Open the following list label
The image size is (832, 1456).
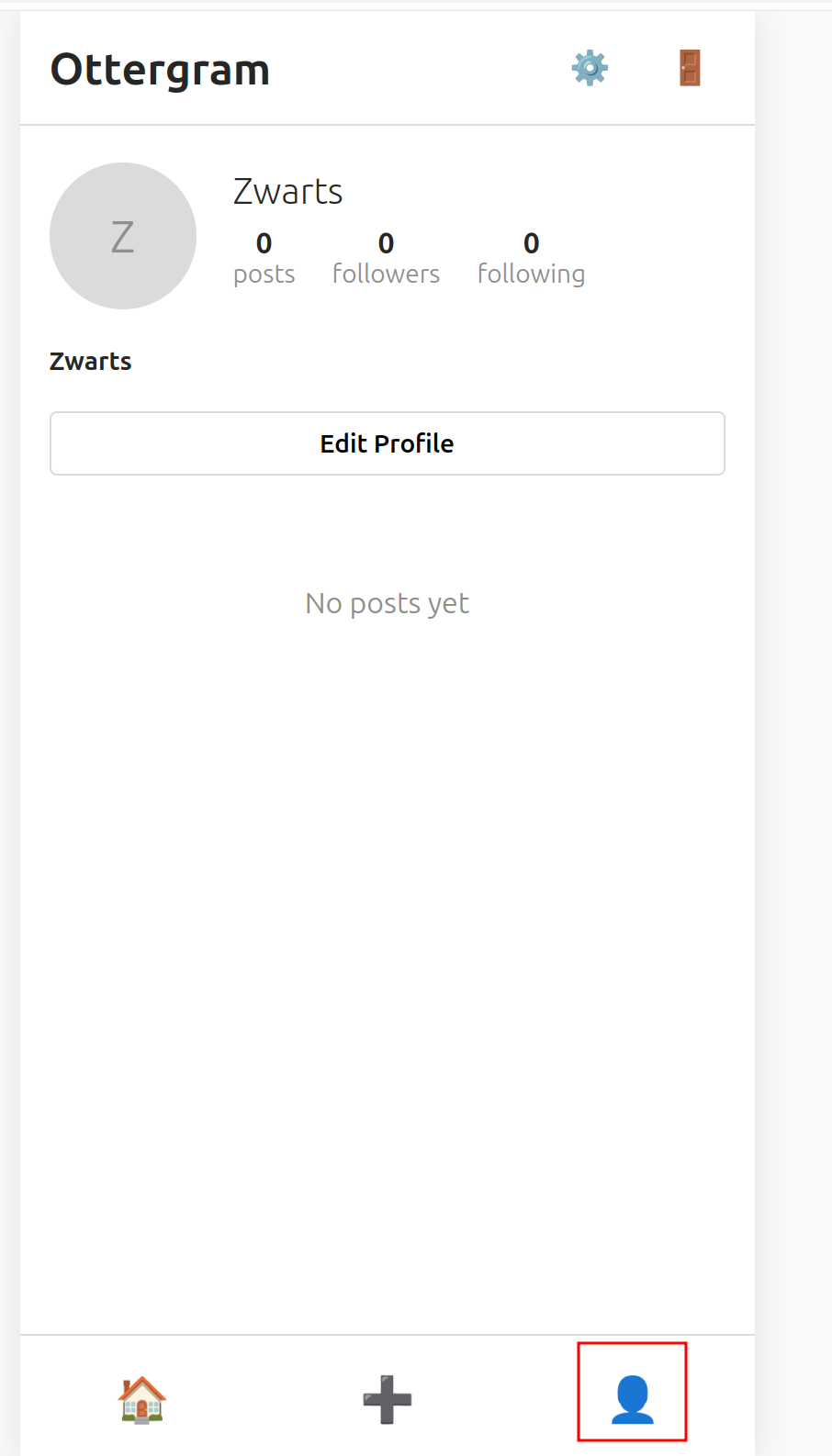531,274
